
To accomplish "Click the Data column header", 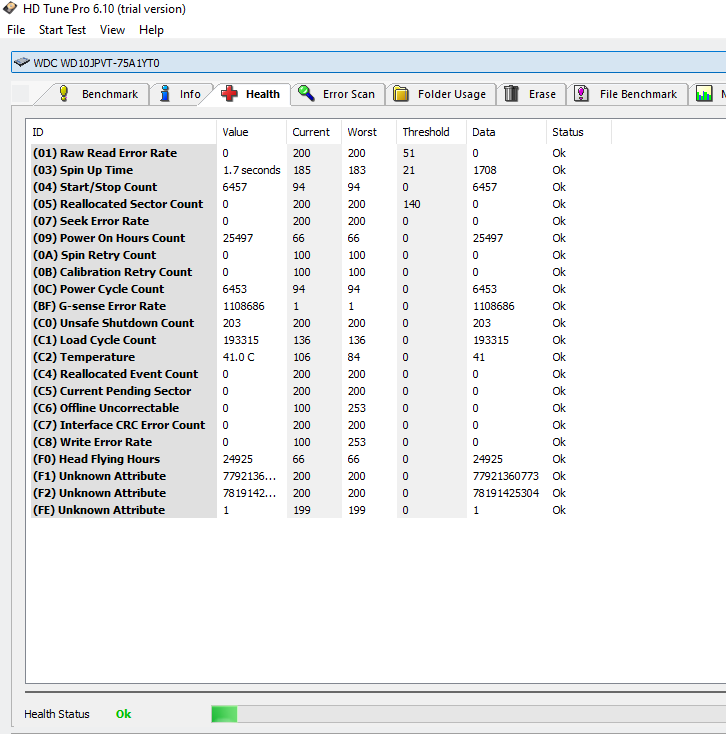I will point(506,132).
